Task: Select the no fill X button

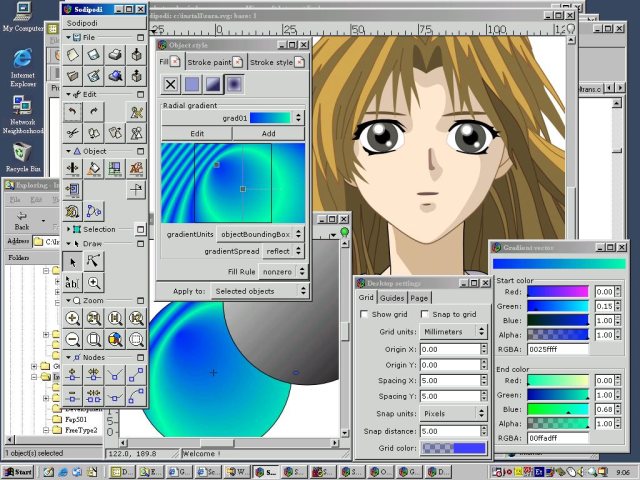Action: pyautogui.click(x=171, y=84)
